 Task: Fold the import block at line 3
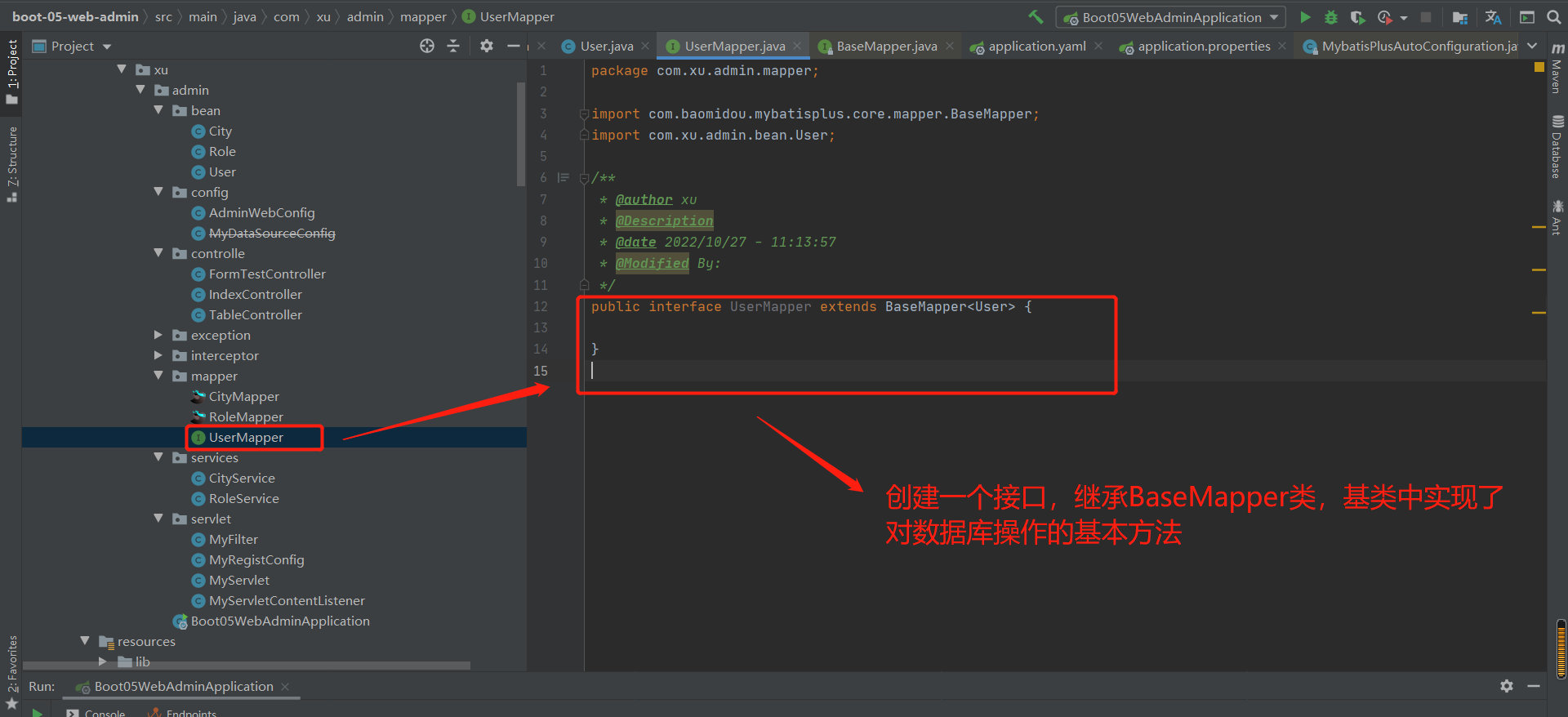(584, 114)
